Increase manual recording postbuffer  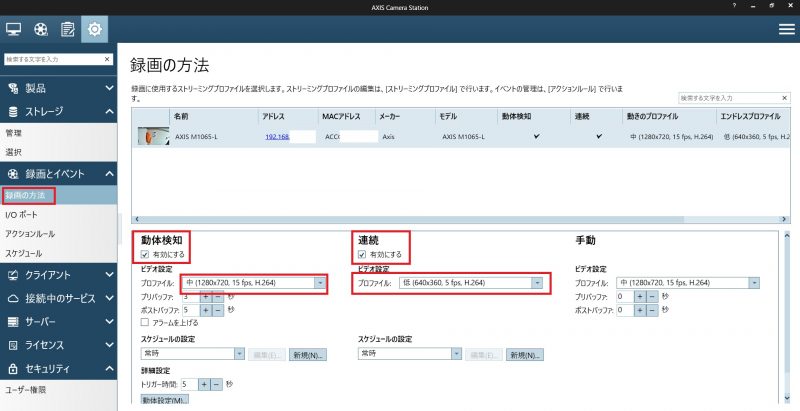click(640, 310)
